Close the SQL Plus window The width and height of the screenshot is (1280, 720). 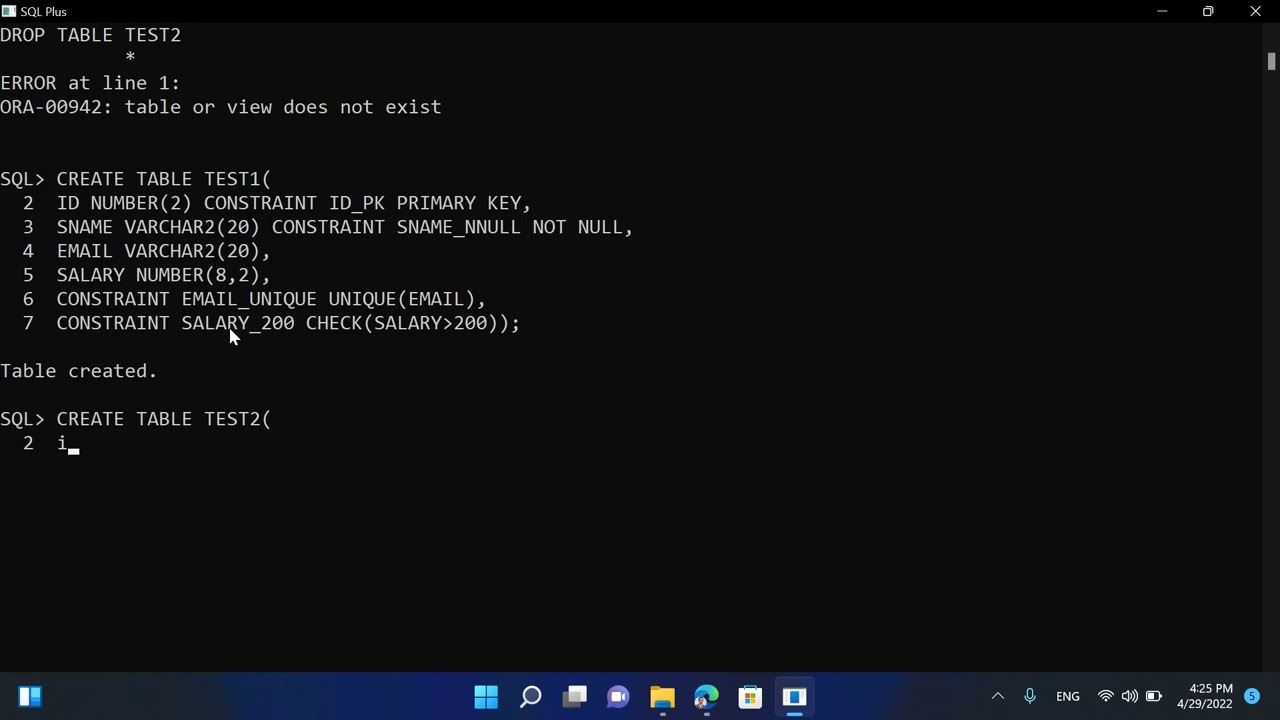pyautogui.click(x=1255, y=11)
